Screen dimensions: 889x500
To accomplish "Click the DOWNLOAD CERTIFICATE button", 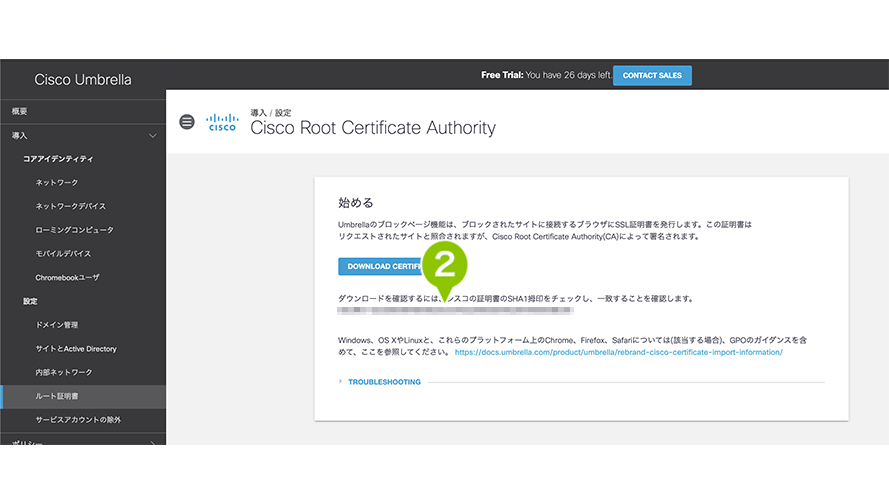I will 382,266.
